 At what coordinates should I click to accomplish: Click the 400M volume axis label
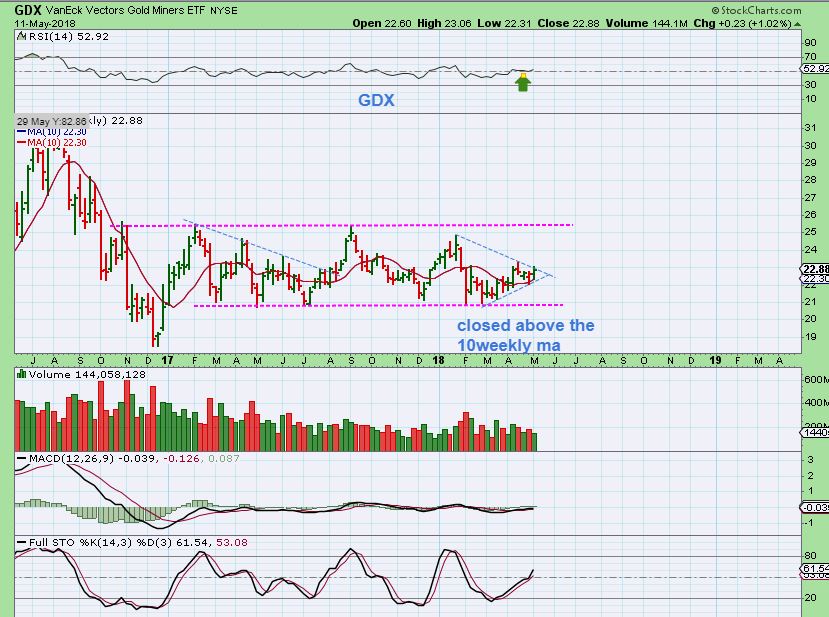pyautogui.click(x=816, y=402)
